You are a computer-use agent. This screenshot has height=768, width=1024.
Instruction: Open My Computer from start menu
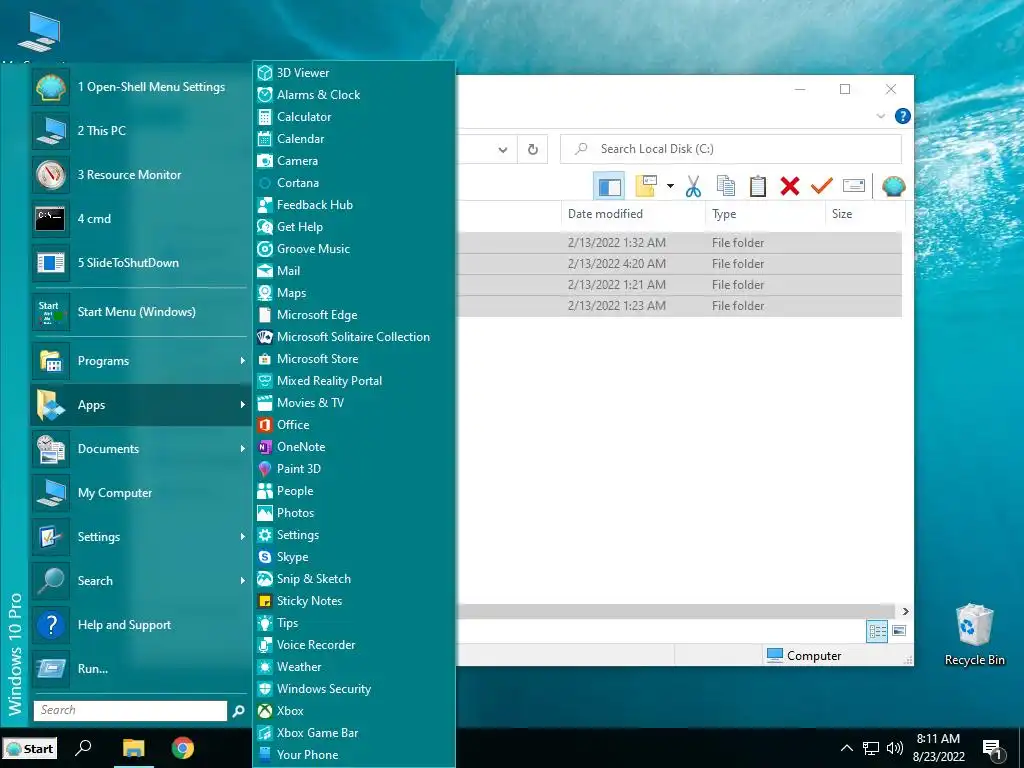[x=139, y=493]
